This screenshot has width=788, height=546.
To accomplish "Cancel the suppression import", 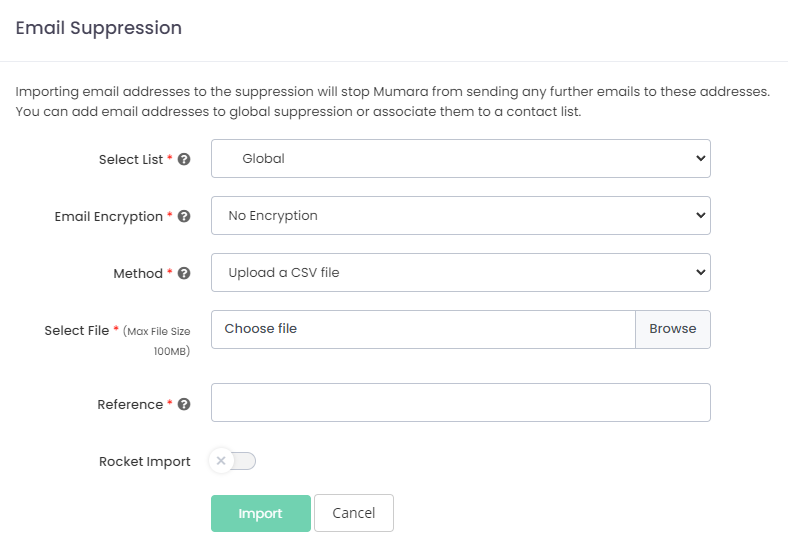I will 353,513.
